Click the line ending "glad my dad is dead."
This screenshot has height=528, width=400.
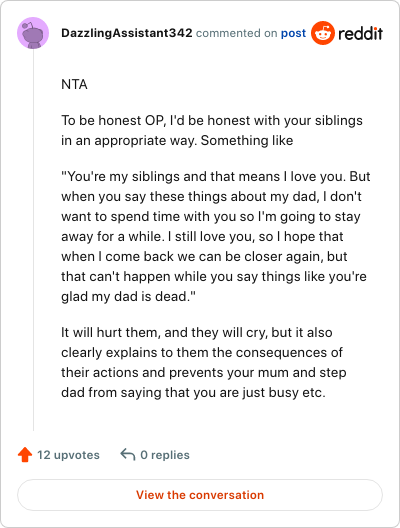click(x=128, y=297)
